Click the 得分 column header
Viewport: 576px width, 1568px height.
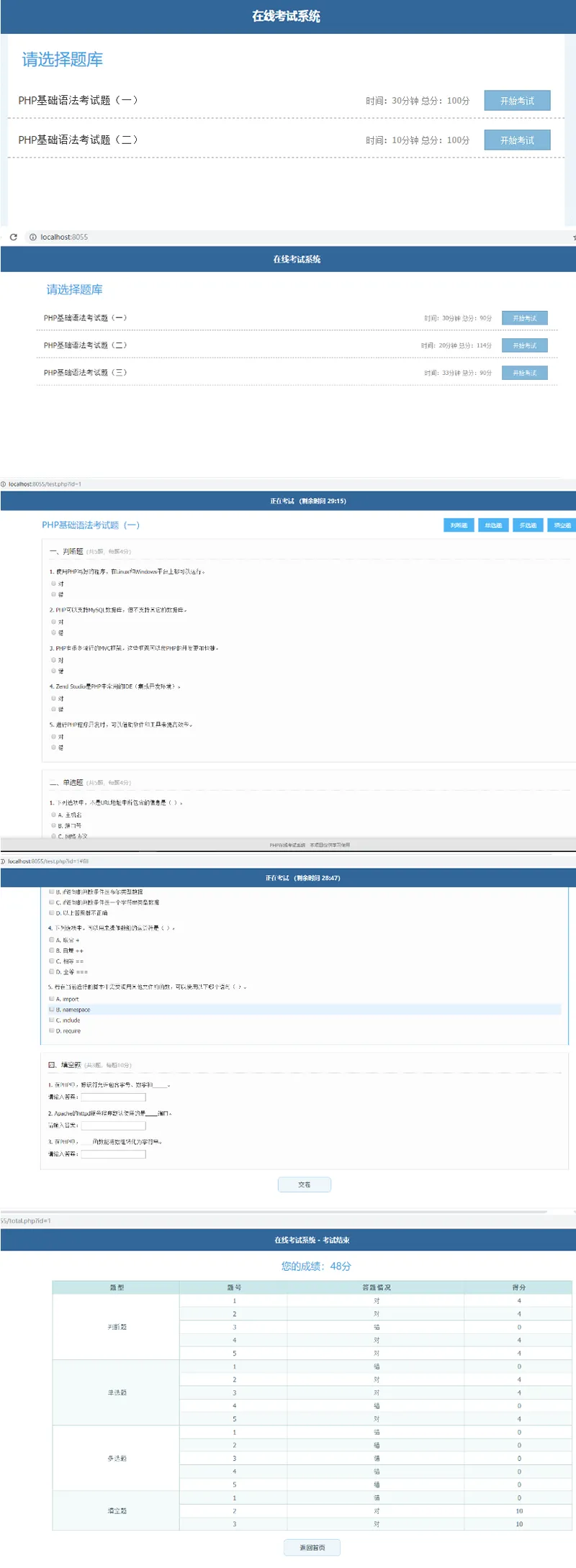[x=518, y=1287]
